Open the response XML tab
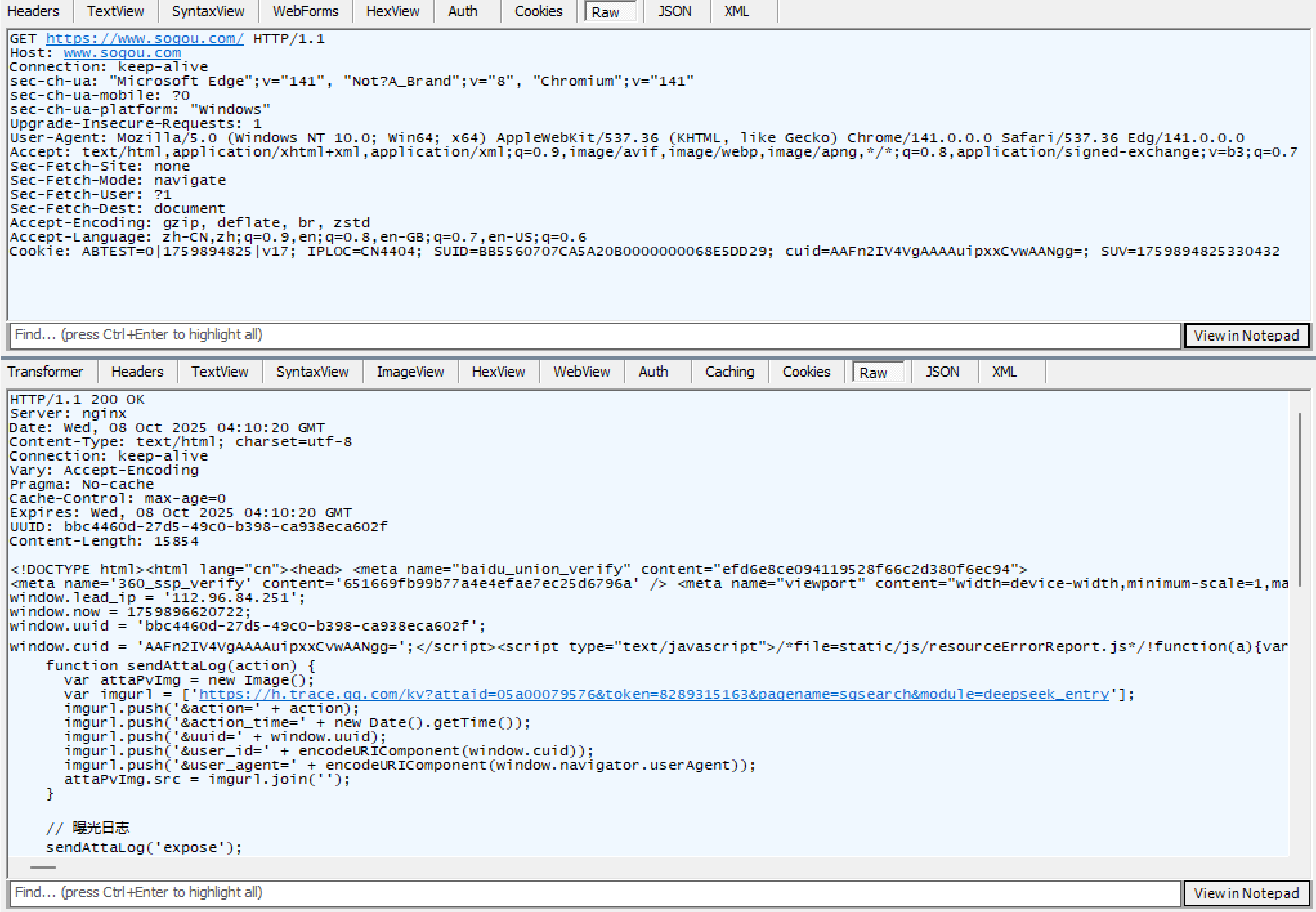Image resolution: width=1316 pixels, height=912 pixels. (x=1004, y=372)
